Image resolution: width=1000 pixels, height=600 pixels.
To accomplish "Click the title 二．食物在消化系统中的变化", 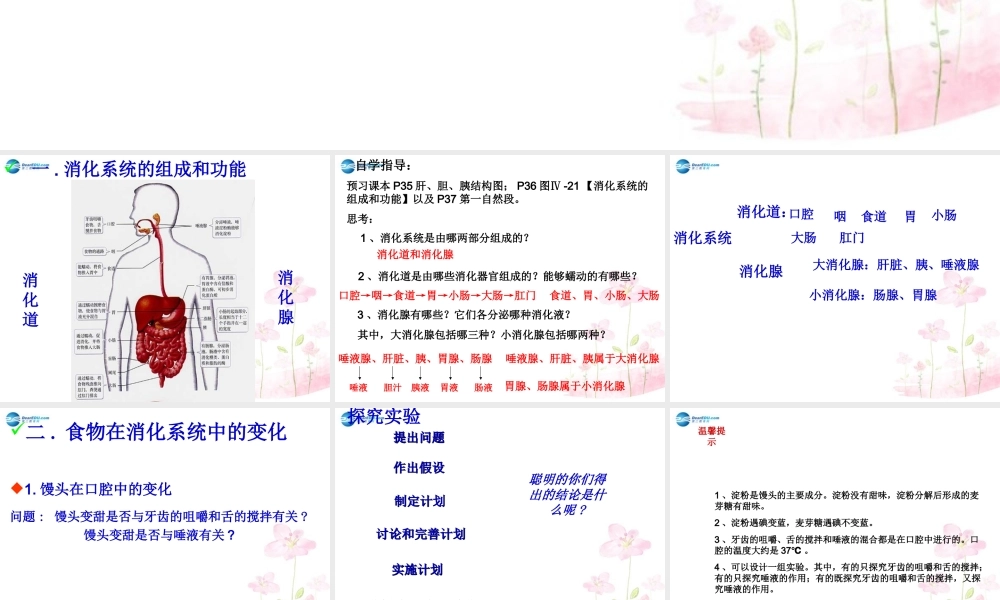I will pyautogui.click(x=156, y=432).
